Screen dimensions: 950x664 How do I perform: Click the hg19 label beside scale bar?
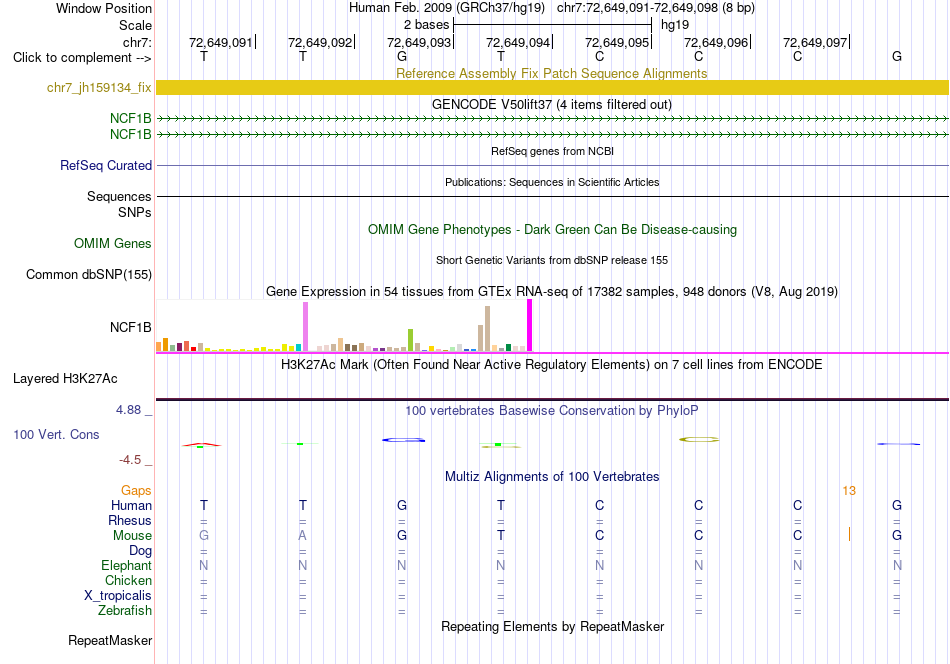click(x=675, y=25)
